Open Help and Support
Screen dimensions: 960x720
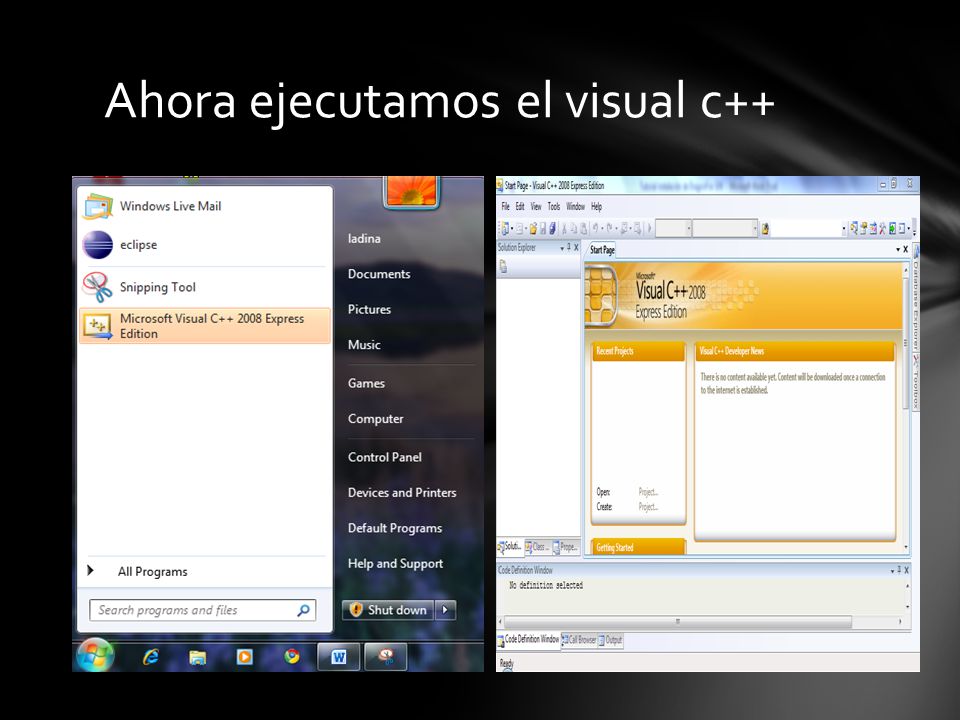pos(396,564)
